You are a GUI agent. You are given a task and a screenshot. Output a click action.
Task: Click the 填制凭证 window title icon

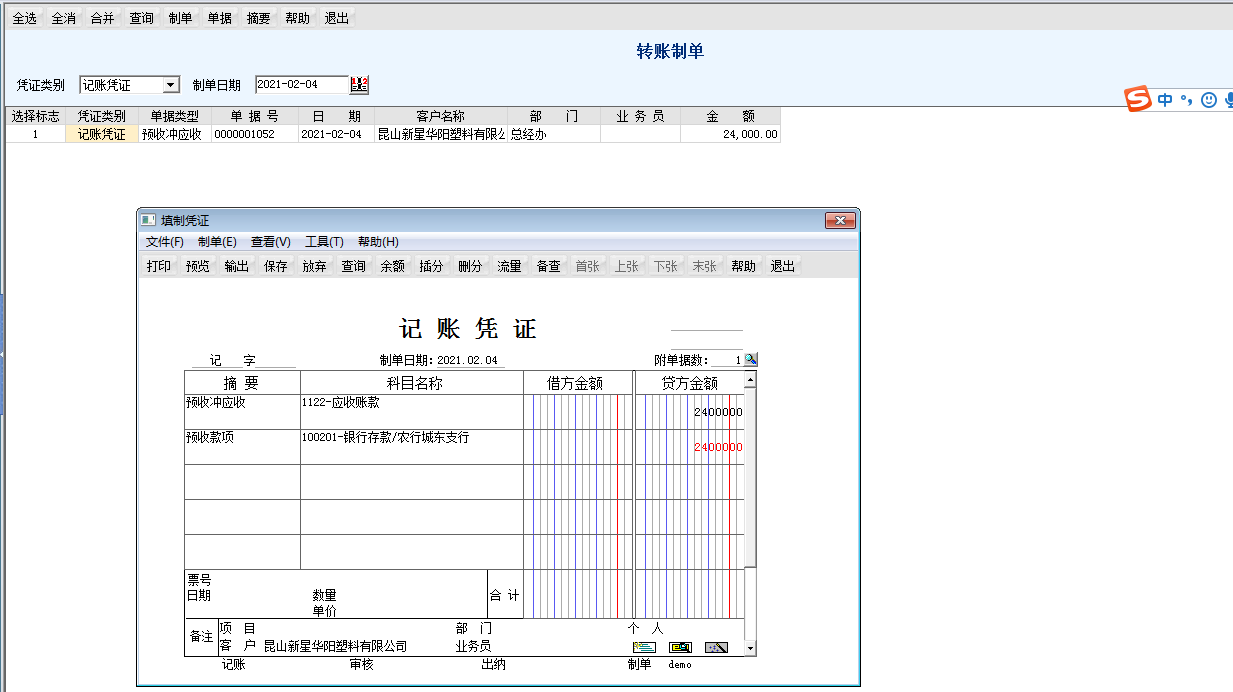(148, 220)
